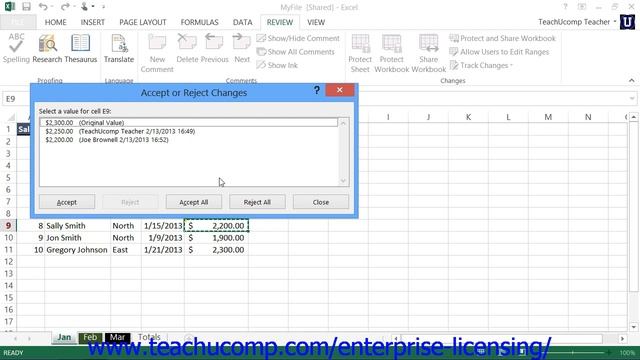Click the Translate icon

pyautogui.click(x=119, y=48)
